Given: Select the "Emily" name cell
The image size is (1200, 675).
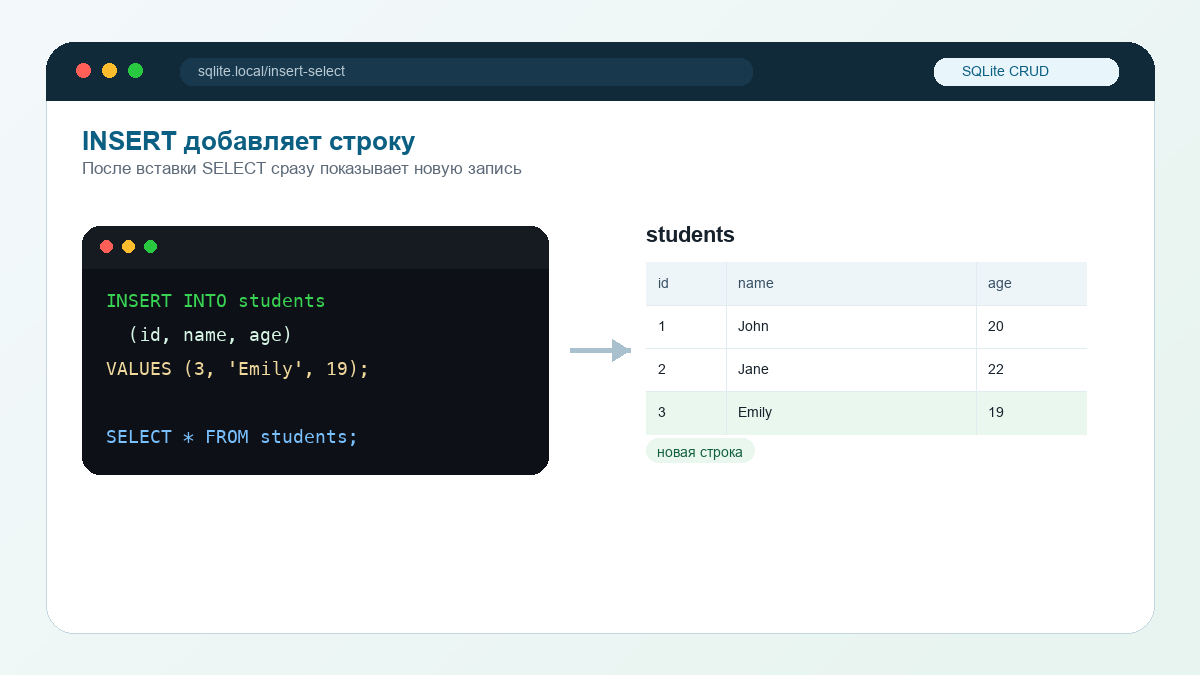Looking at the screenshot, I should (851, 413).
